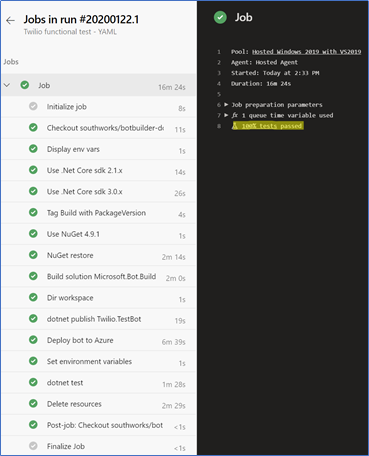Click the green check icon for dotnet test

[x=33, y=382]
